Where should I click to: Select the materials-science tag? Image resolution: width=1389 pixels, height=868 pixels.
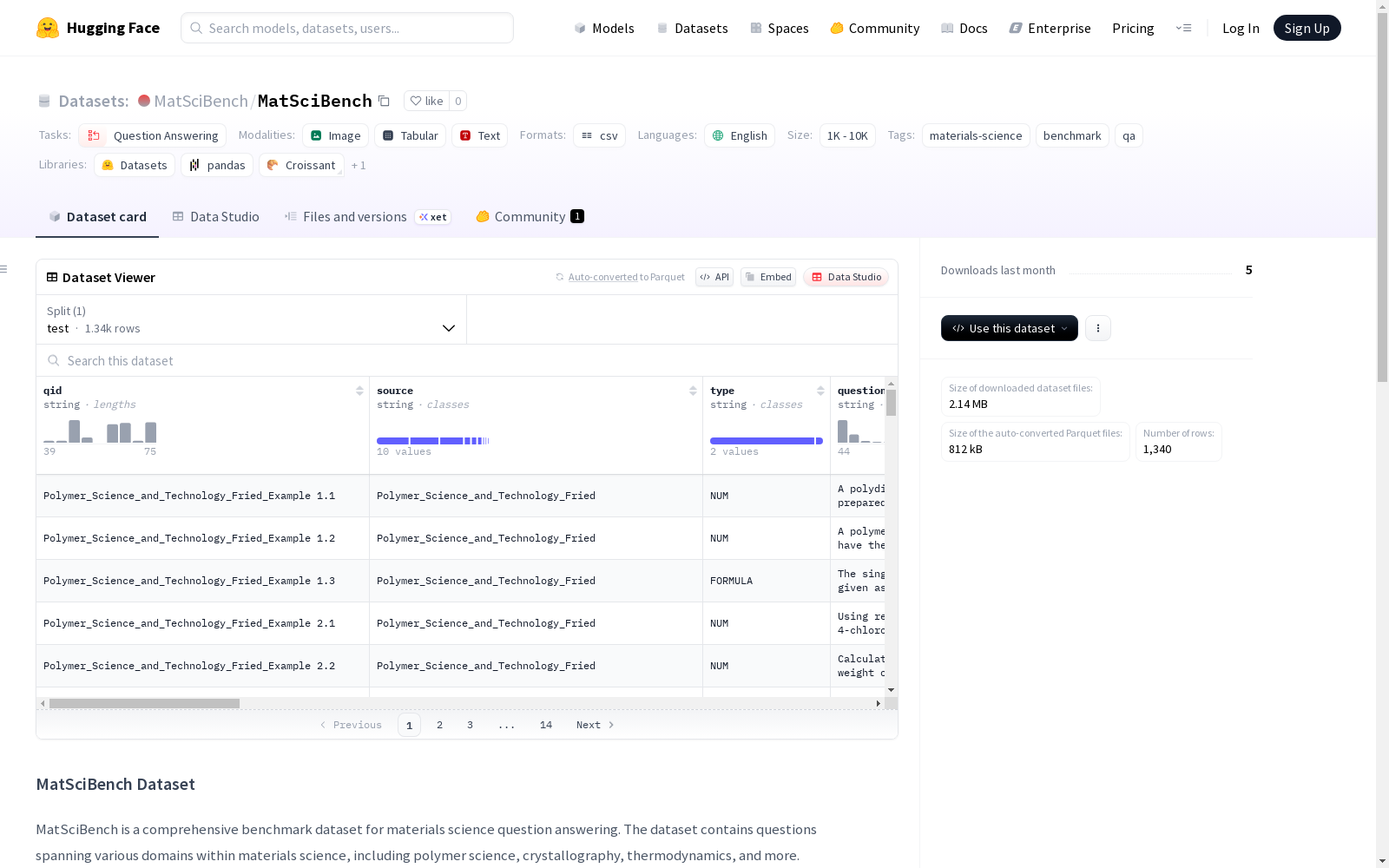point(976,135)
